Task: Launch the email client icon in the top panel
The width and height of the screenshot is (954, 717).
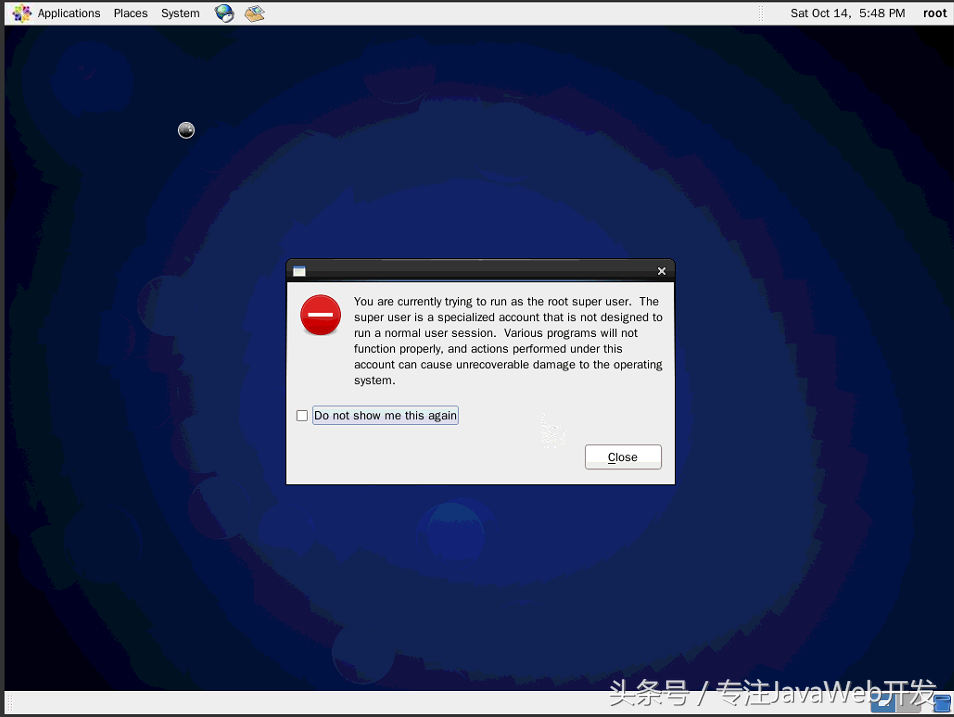Action: (x=254, y=13)
